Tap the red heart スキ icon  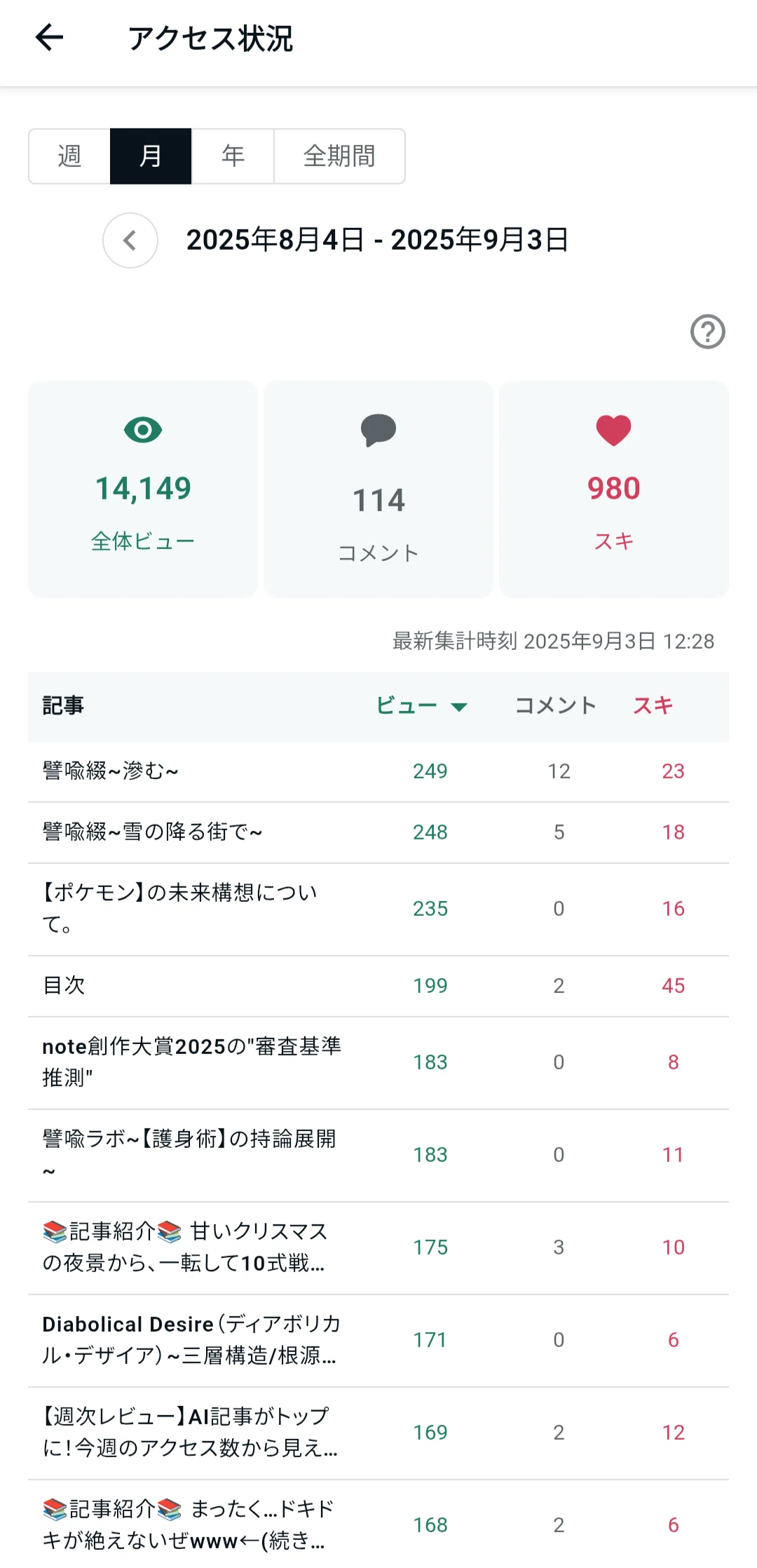[614, 430]
